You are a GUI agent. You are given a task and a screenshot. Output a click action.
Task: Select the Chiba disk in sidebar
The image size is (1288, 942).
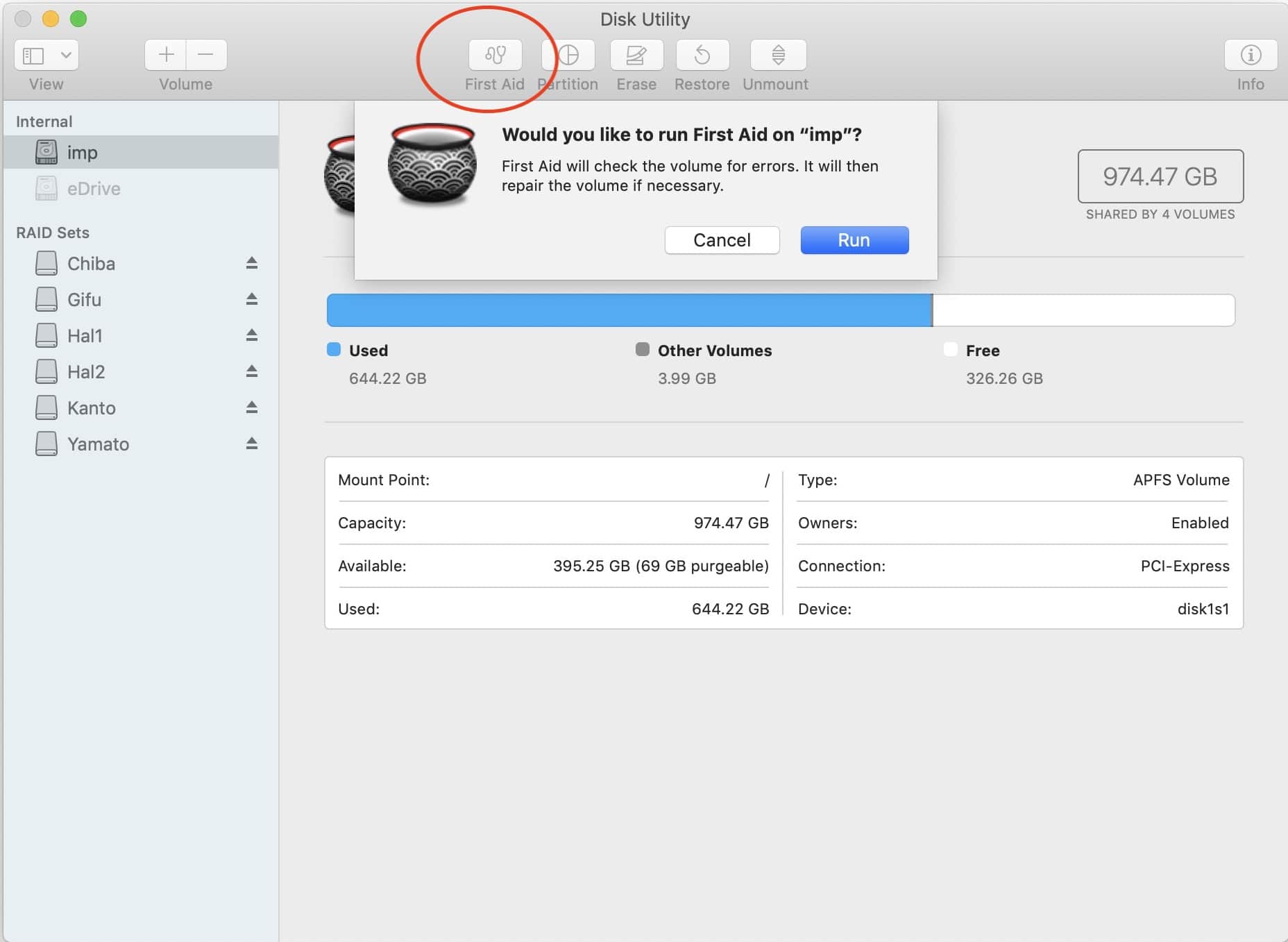point(141,263)
